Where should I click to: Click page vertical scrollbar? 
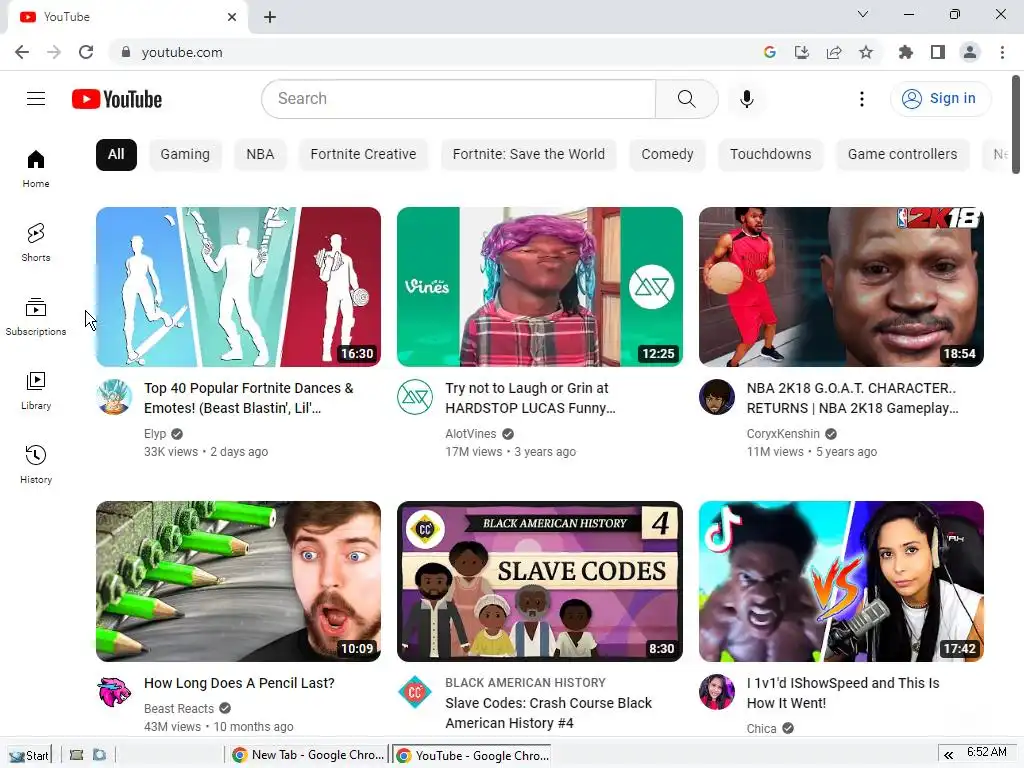[x=1016, y=124]
